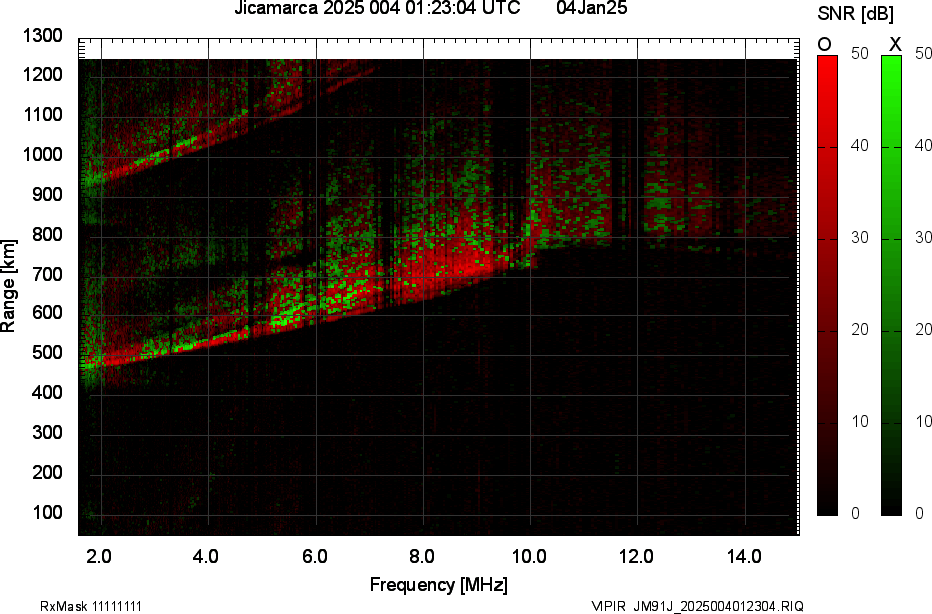Click the 'SNR [dB]' legend heading
The image size is (932, 614).
pos(855,14)
